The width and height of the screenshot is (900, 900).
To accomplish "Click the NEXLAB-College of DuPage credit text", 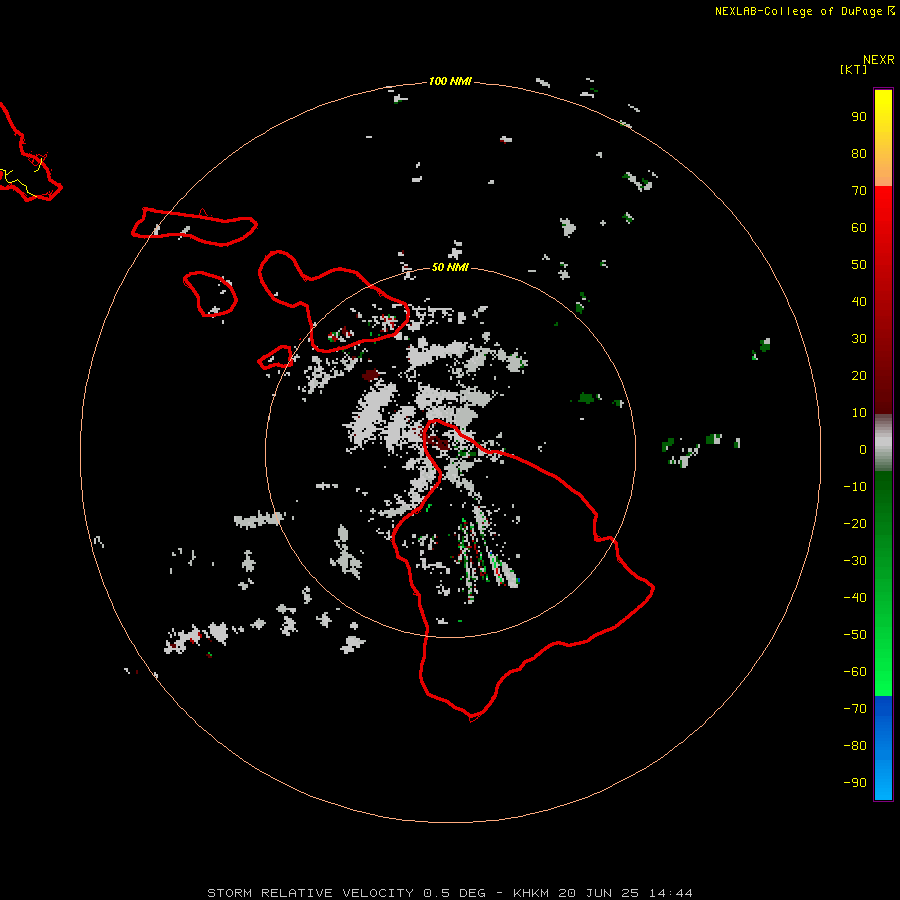I will pyautogui.click(x=799, y=11).
